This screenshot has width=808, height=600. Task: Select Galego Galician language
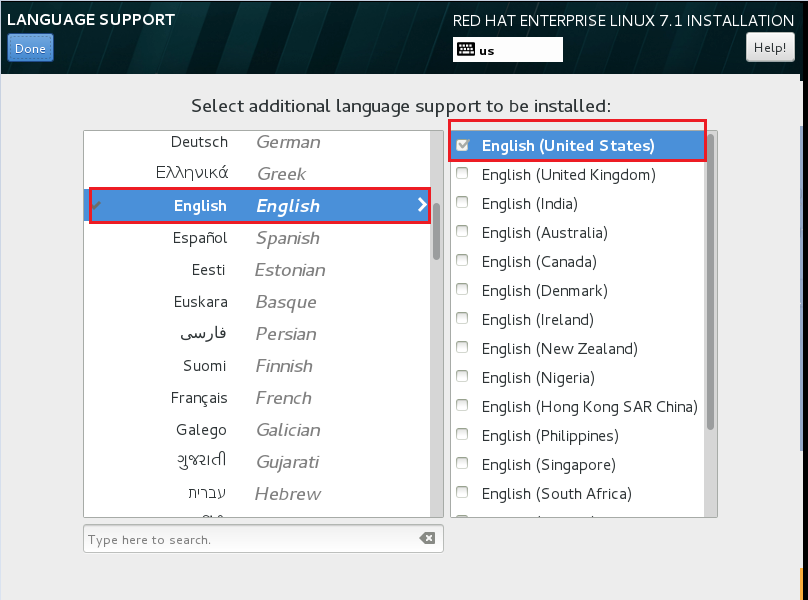tap(257, 429)
